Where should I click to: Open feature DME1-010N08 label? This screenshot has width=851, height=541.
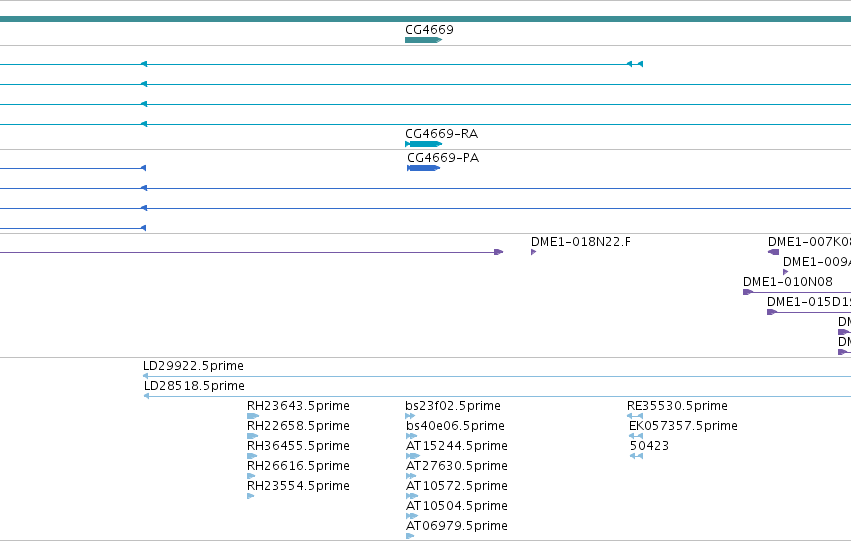coord(788,282)
